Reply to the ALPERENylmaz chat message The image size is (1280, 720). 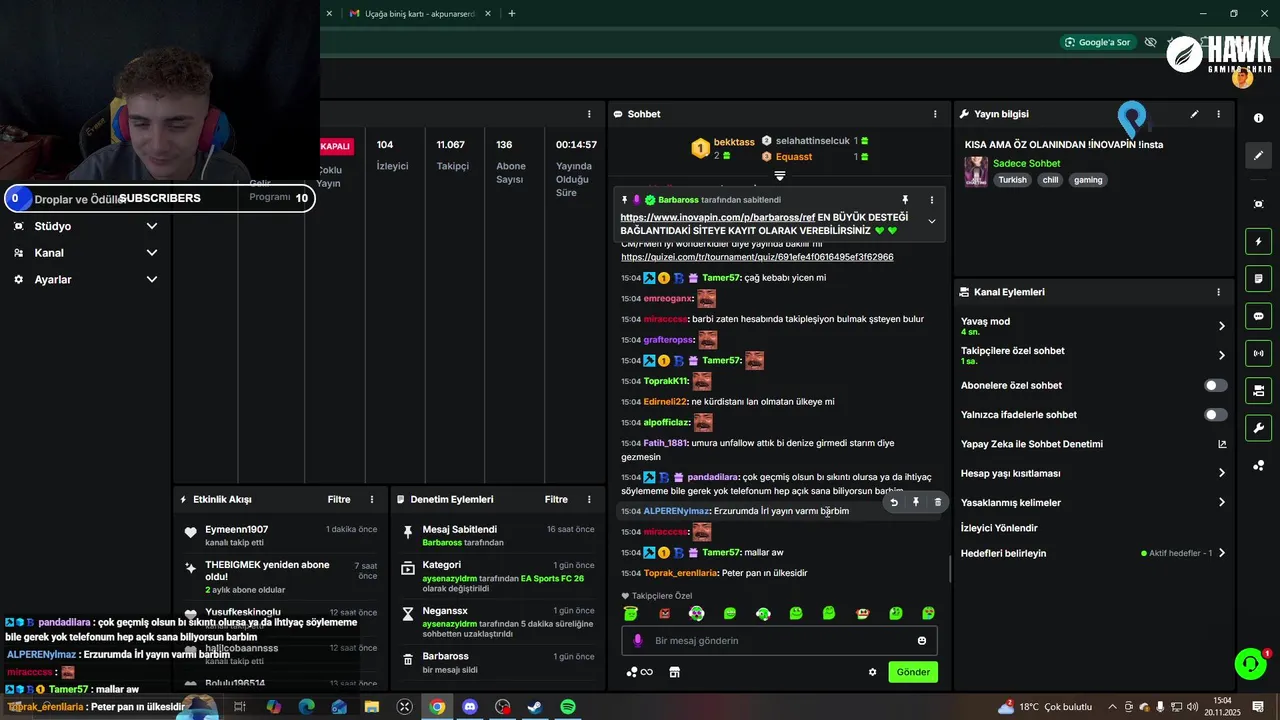894,502
